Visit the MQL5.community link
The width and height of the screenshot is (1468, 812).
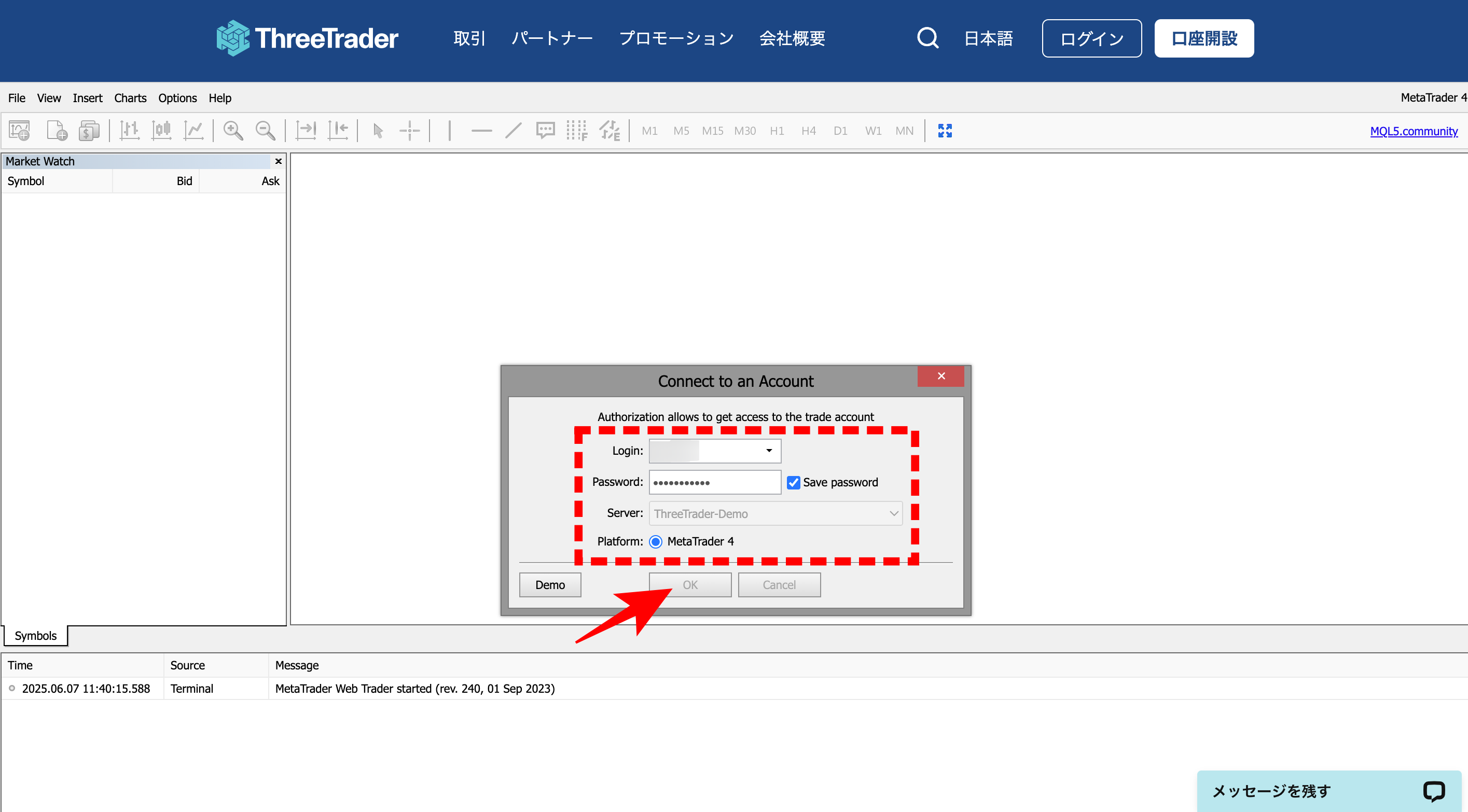pyautogui.click(x=1414, y=131)
